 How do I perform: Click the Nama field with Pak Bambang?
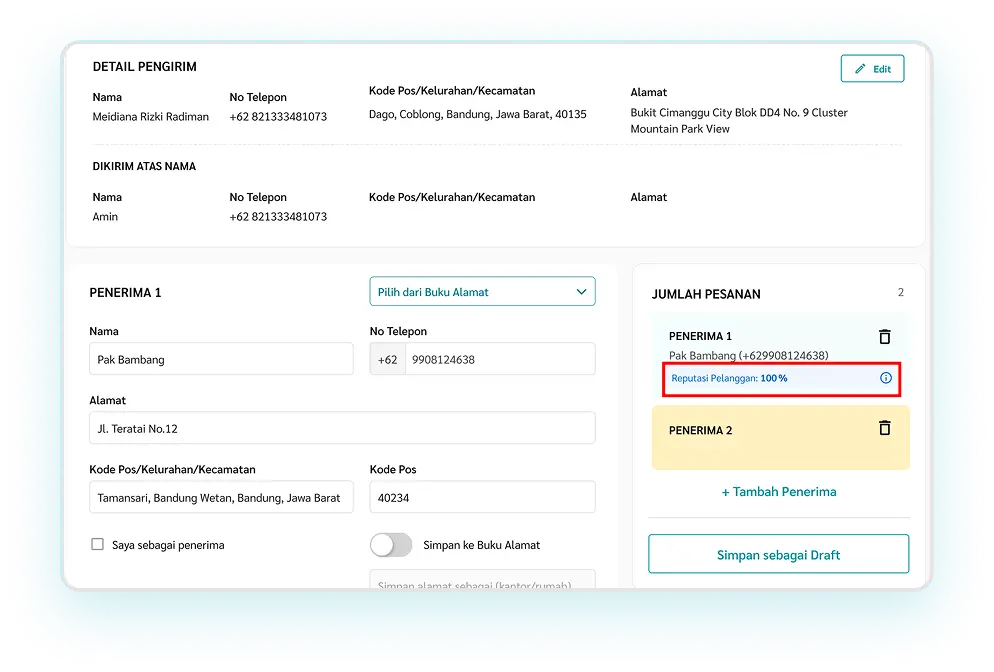pos(221,359)
